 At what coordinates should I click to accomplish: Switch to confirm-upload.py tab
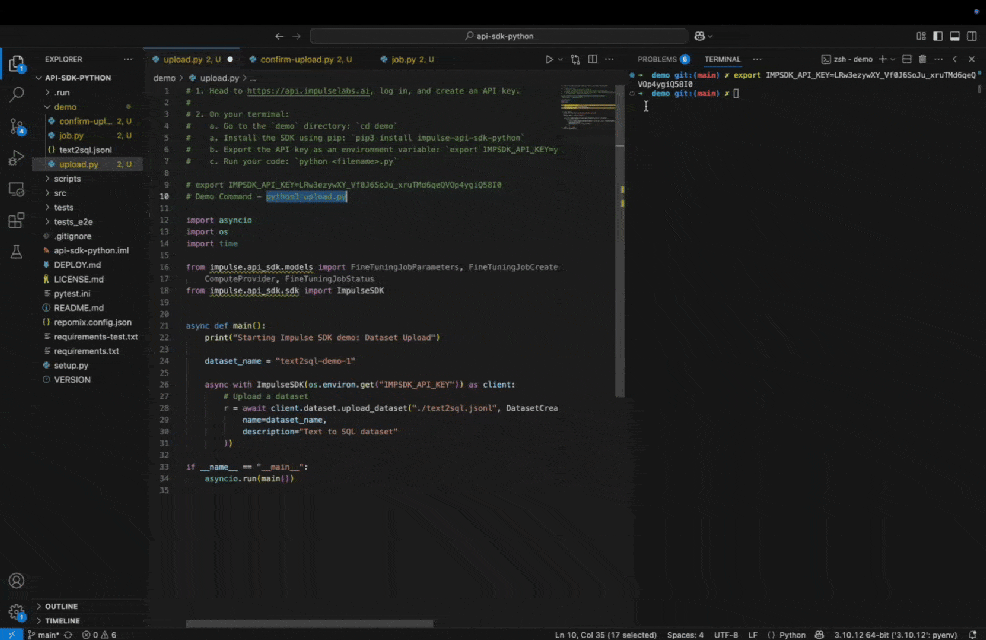point(306,59)
